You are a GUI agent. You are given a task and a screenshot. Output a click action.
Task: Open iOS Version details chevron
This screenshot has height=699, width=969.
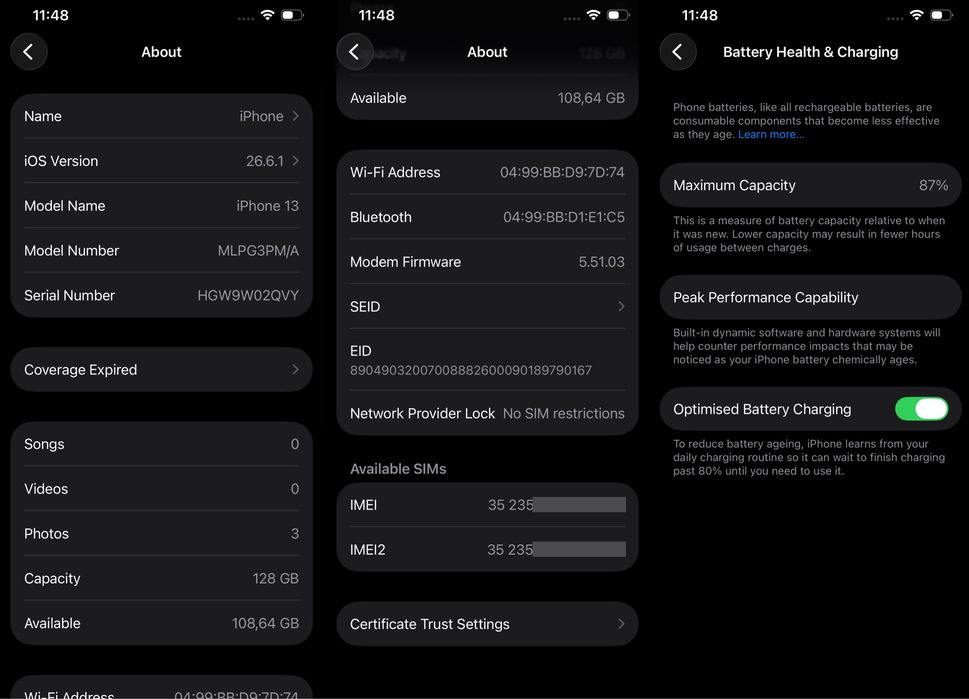295,161
